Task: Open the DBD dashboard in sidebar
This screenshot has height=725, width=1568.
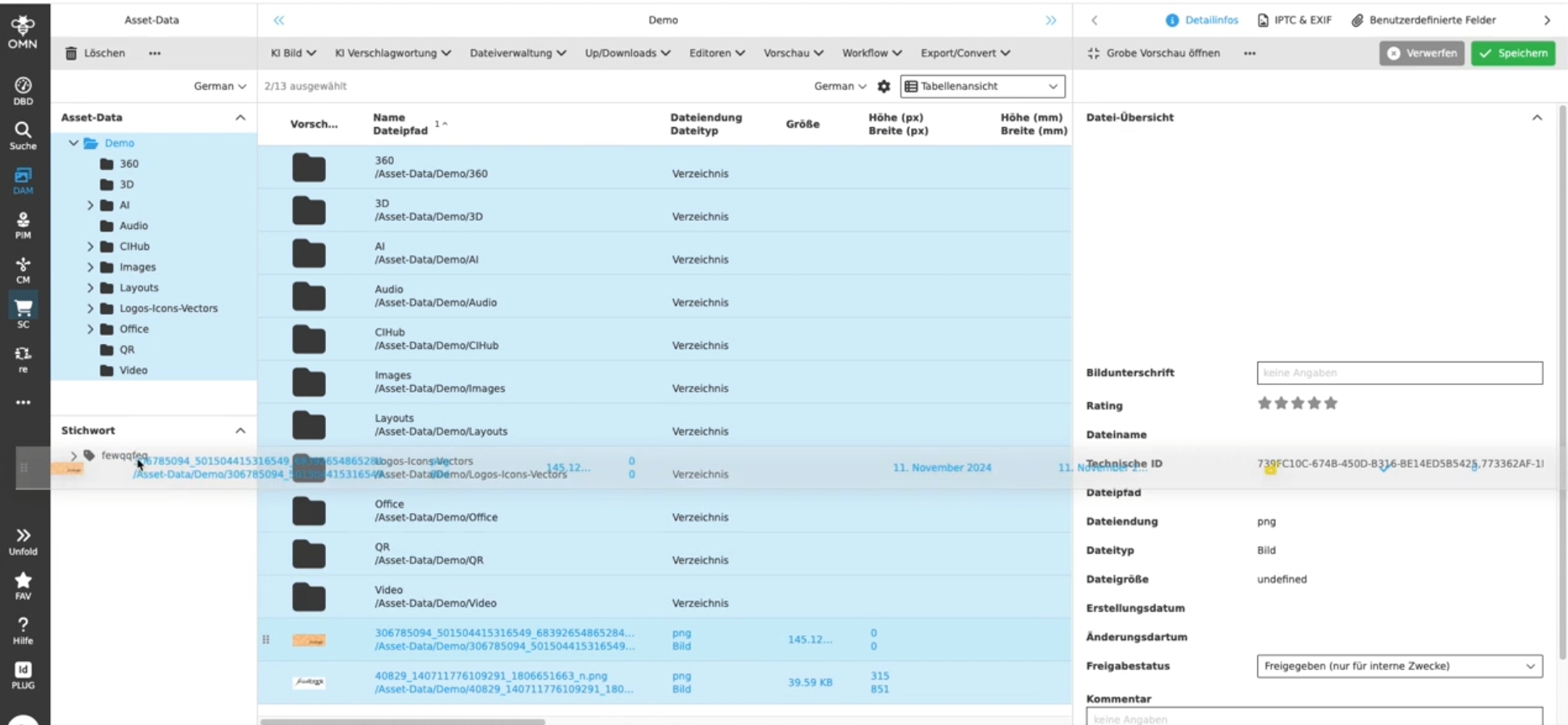Action: (x=23, y=91)
